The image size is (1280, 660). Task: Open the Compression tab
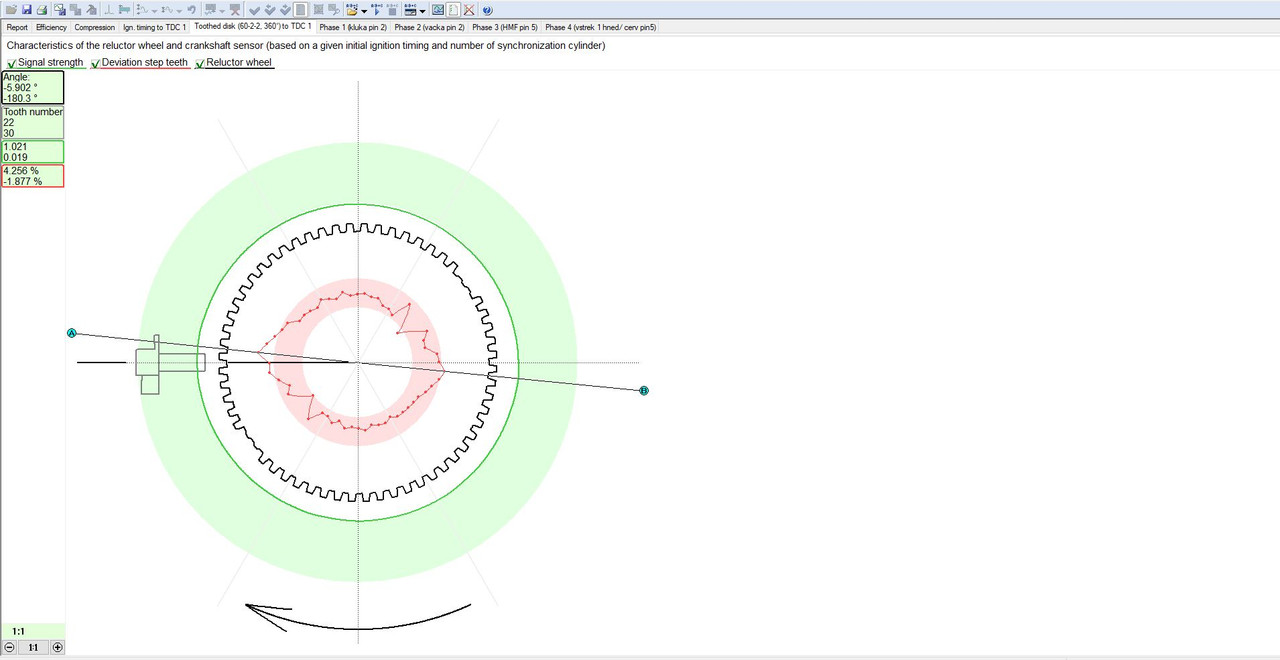coord(95,27)
